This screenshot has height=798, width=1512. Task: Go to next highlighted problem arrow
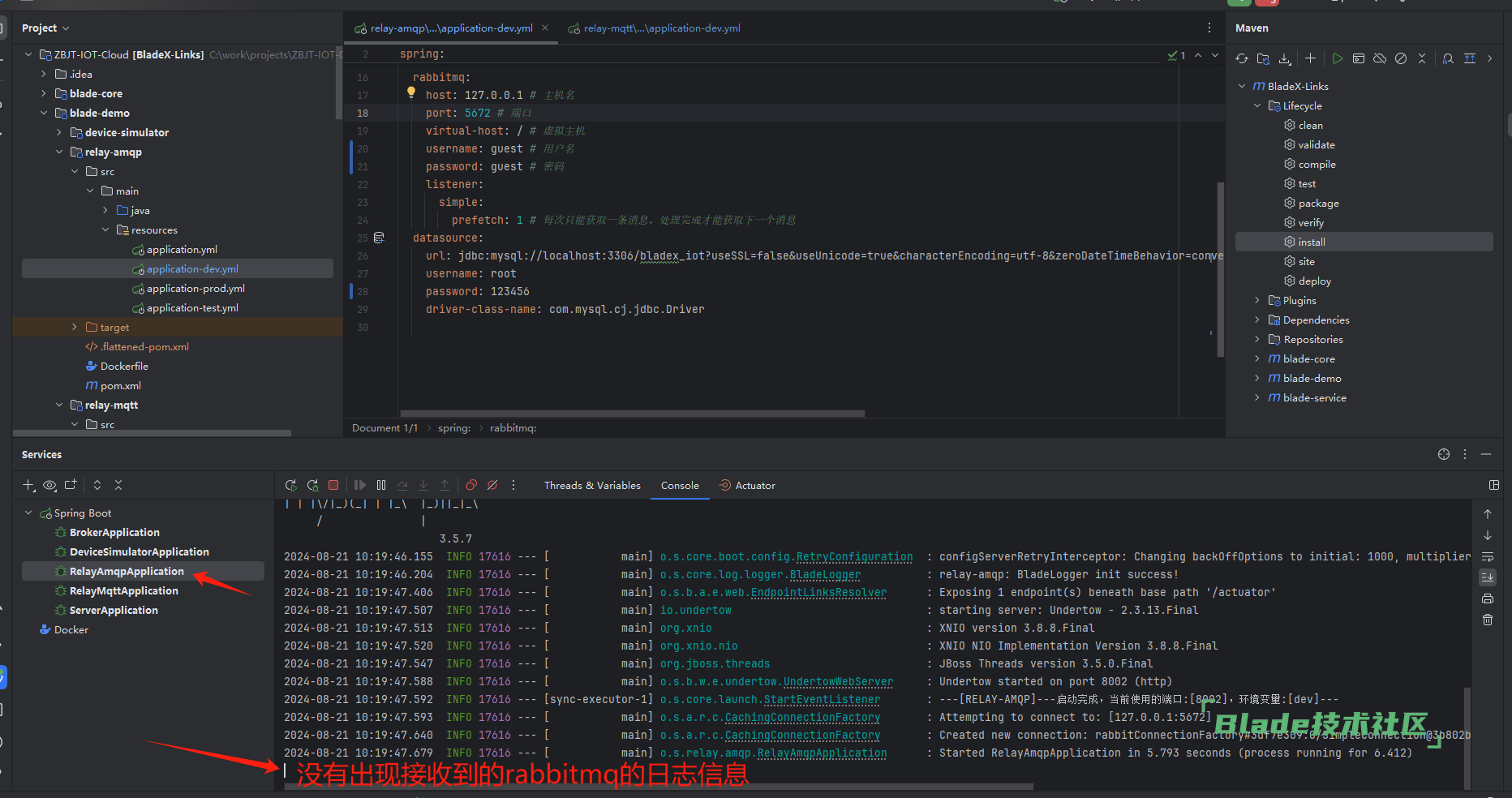tap(1215, 55)
